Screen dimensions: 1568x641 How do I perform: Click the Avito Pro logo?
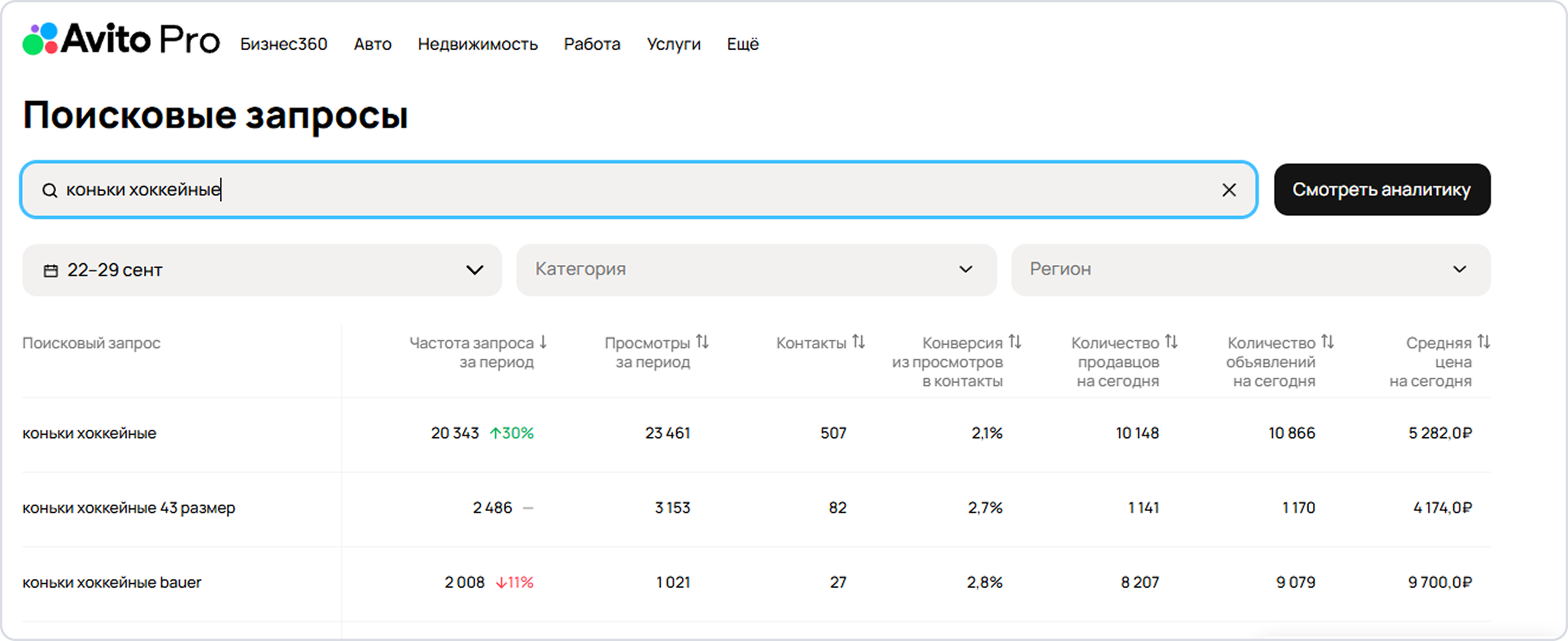[121, 40]
